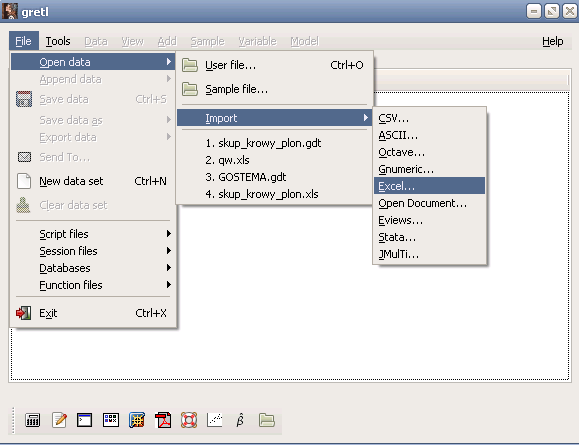
Task: Choose Stata... import option
Action: tap(429, 237)
